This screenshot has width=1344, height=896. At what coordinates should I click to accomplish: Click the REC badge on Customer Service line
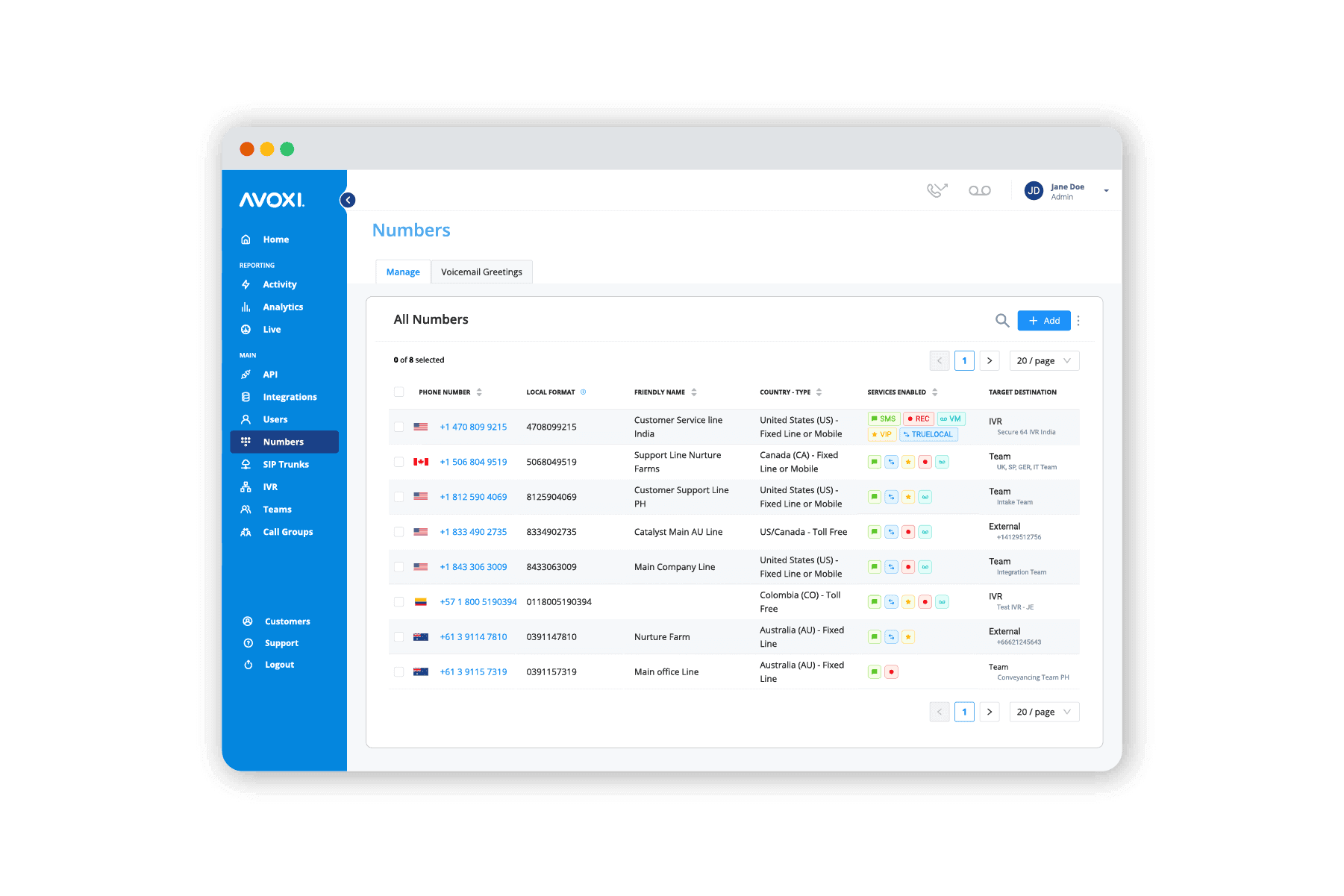[x=919, y=419]
